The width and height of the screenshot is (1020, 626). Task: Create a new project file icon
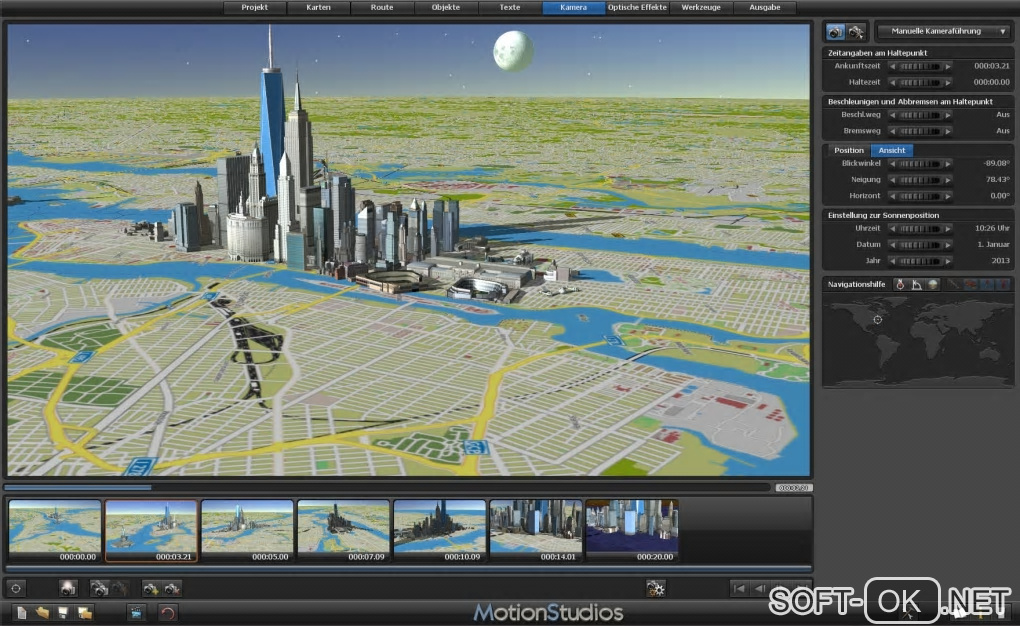coord(21,612)
